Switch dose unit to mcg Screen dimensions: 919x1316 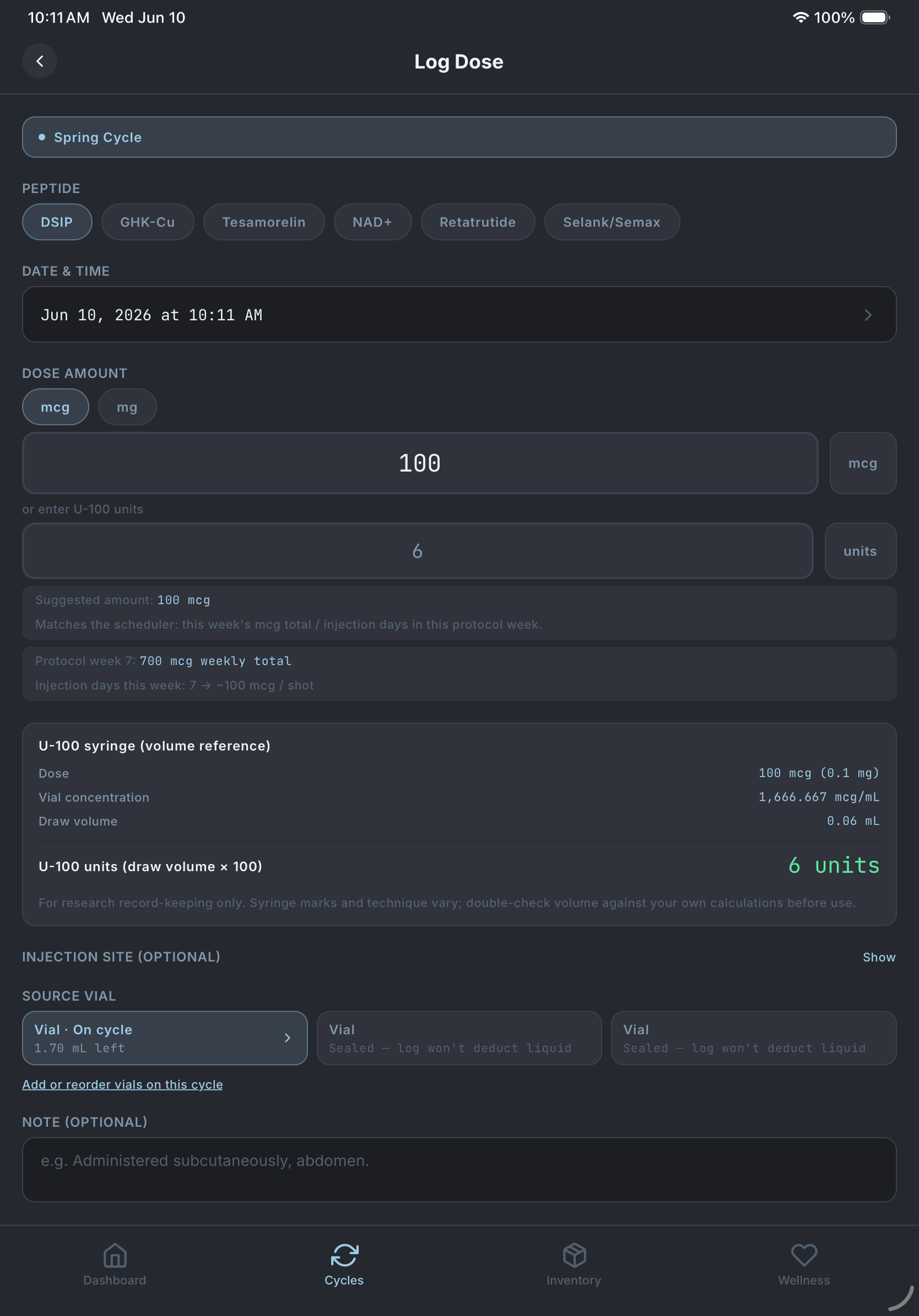pyautogui.click(x=55, y=407)
